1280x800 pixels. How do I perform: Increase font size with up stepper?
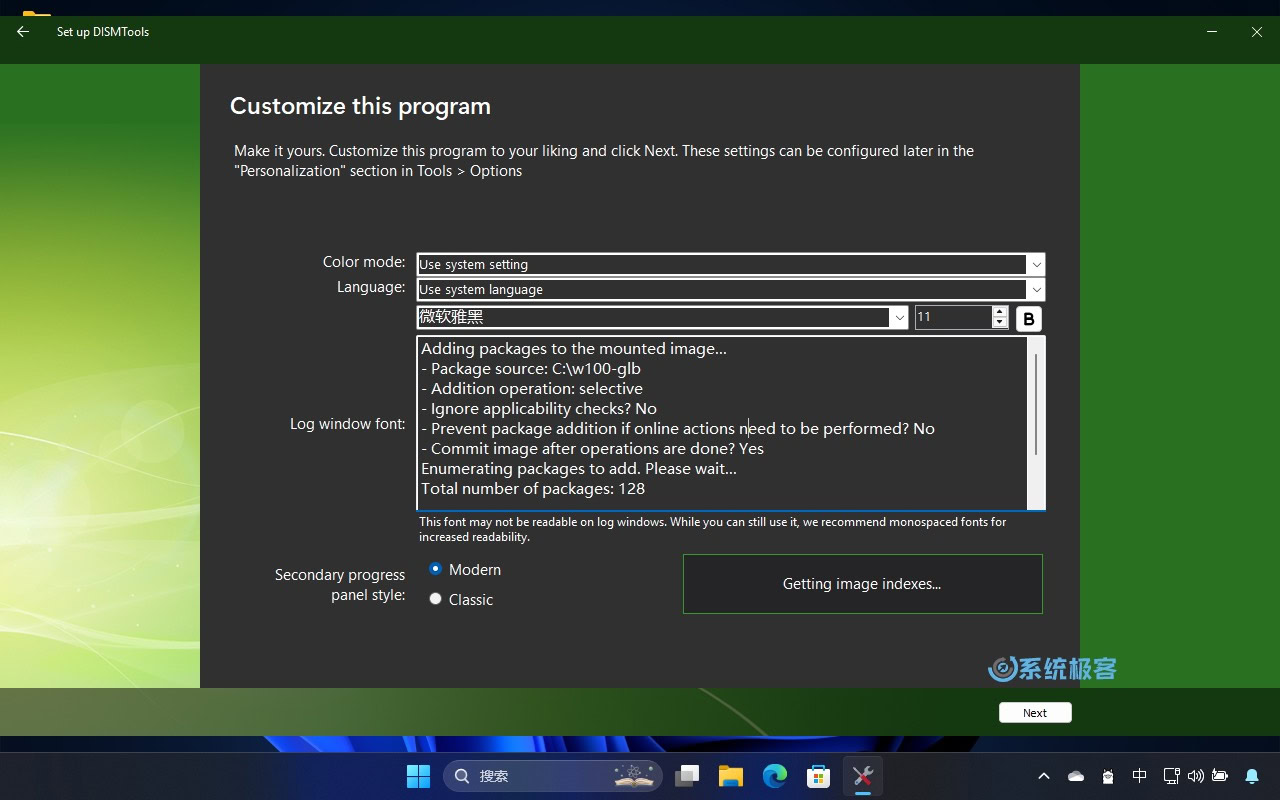click(x=1000, y=312)
